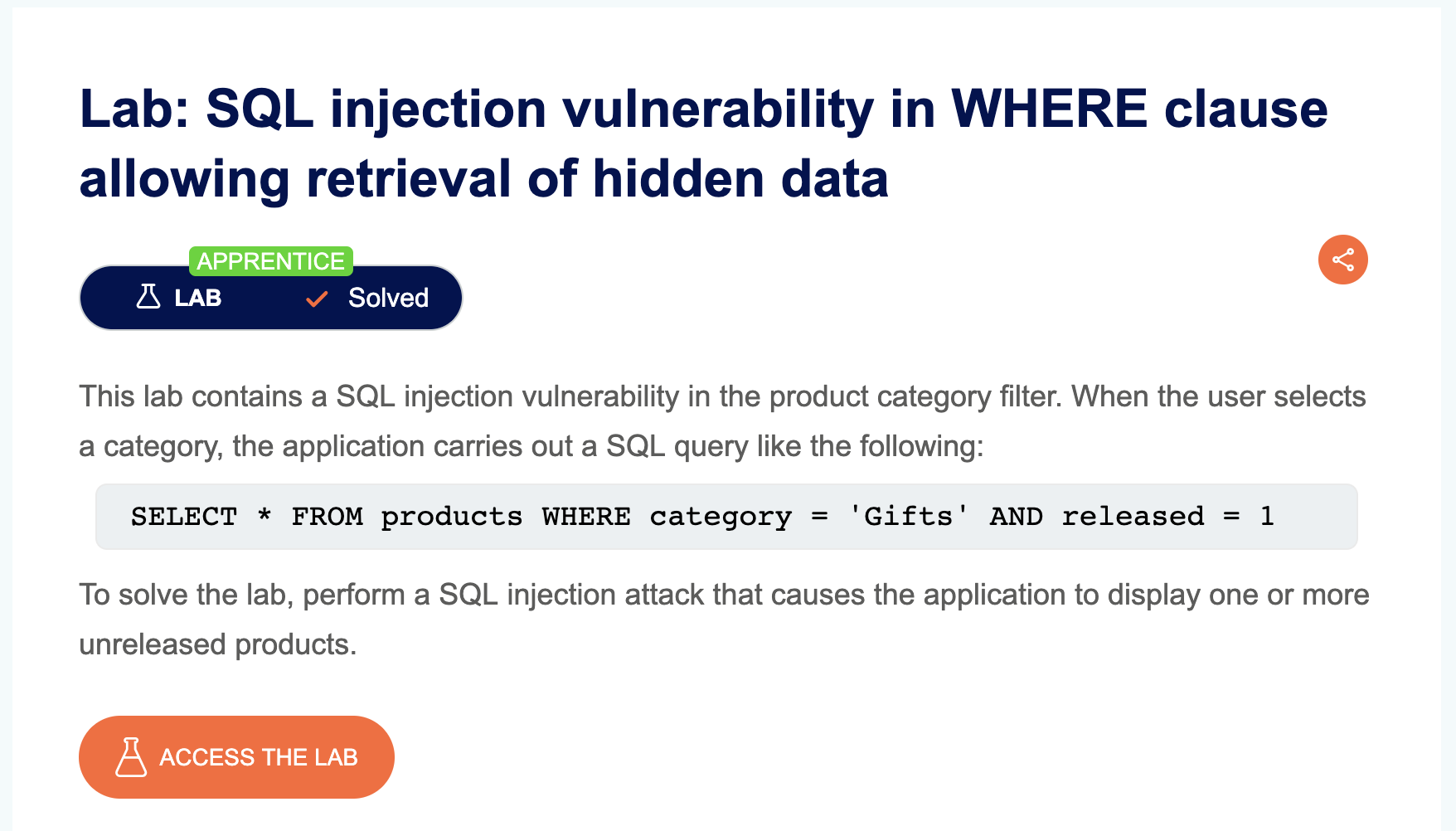Select the green APPRENTICE difficulty badge
1456x831 pixels.
[x=270, y=261]
